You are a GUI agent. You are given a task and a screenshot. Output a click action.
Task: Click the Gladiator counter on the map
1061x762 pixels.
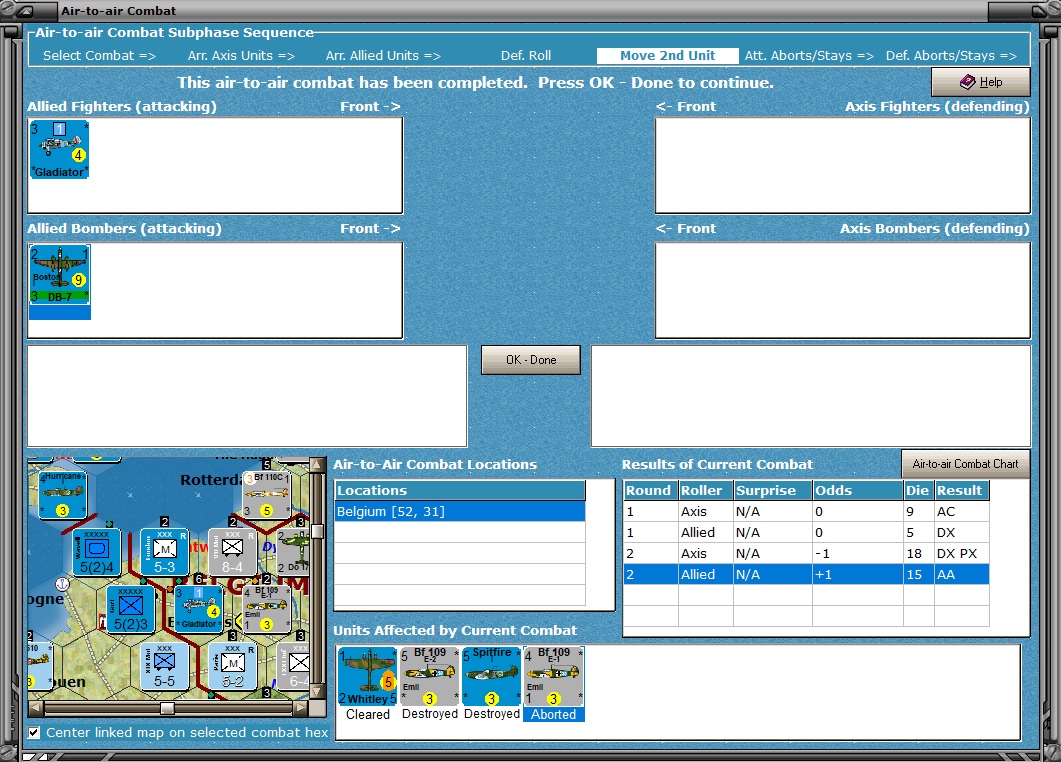click(199, 609)
